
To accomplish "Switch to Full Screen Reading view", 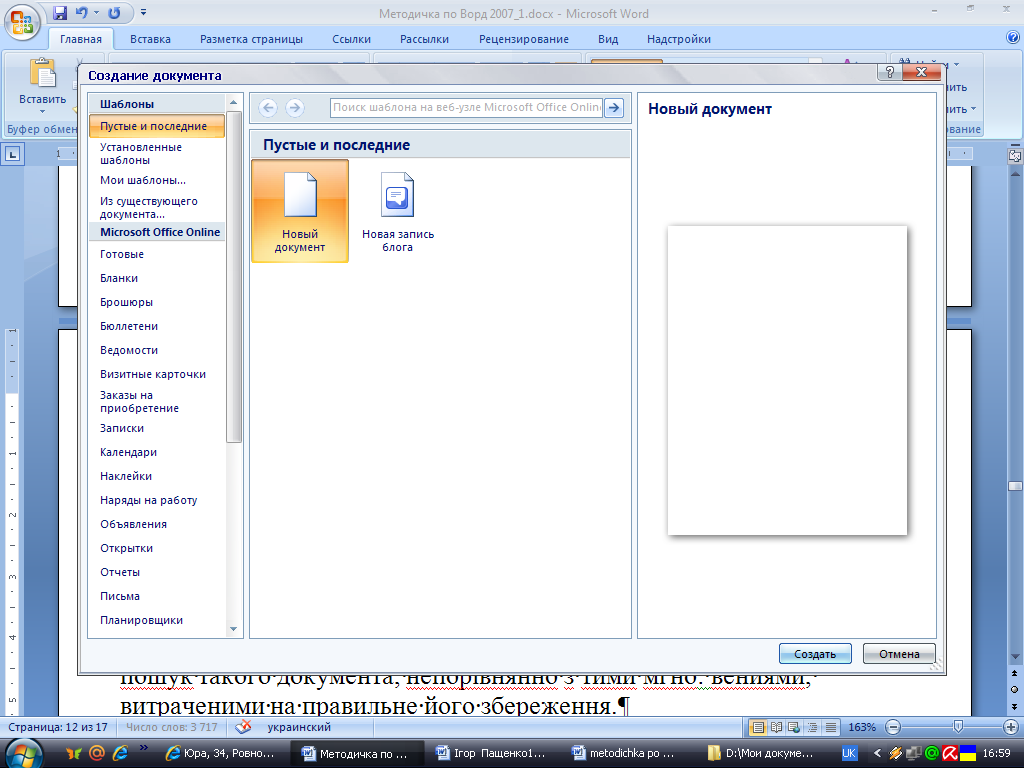I will click(776, 727).
